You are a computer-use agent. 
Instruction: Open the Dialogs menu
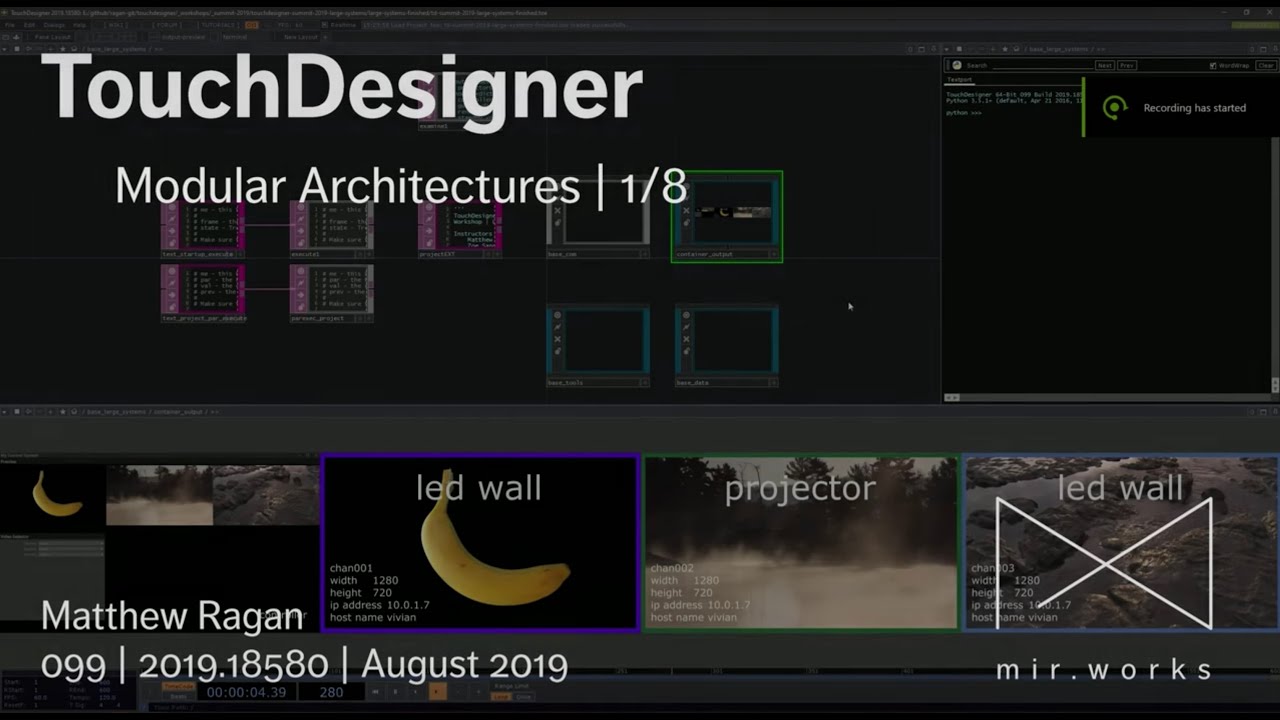(x=54, y=25)
